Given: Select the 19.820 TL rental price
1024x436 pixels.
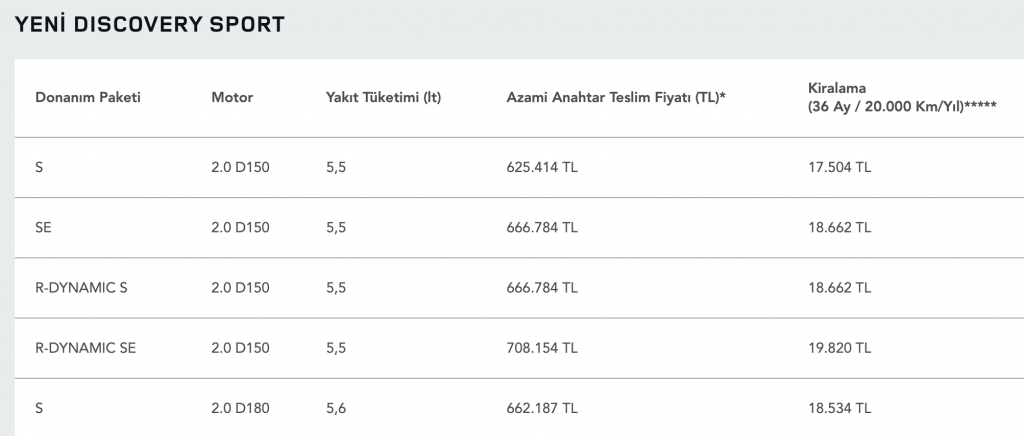Looking at the screenshot, I should tap(839, 348).
